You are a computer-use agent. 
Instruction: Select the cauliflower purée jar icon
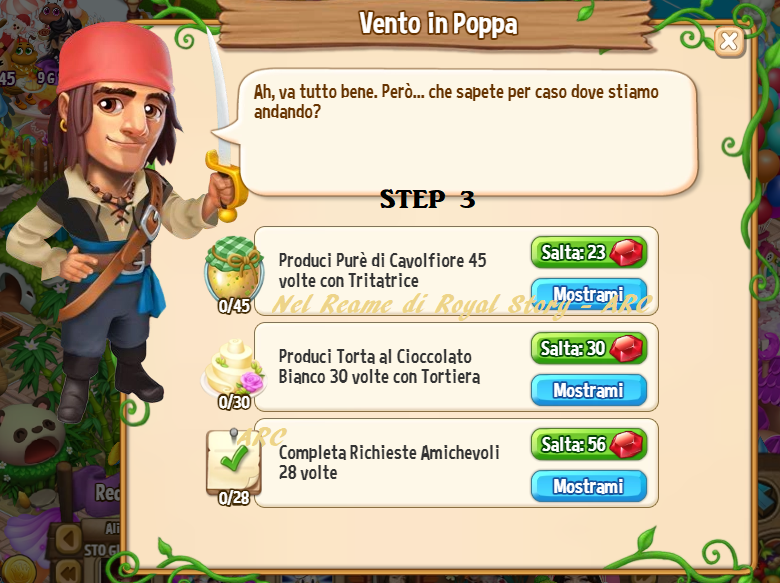click(x=234, y=269)
